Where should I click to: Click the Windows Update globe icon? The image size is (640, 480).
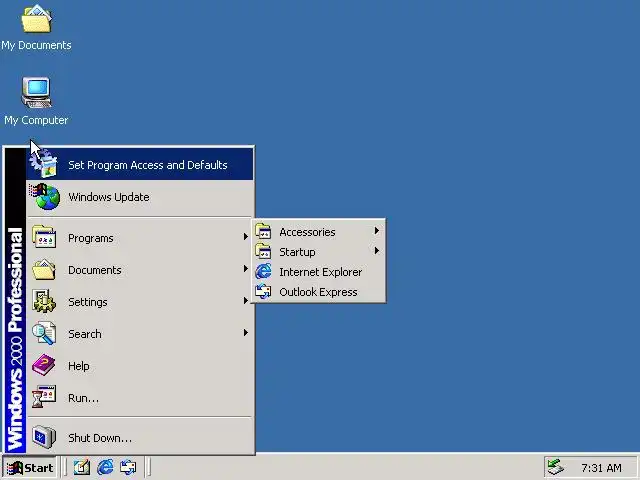pos(45,197)
